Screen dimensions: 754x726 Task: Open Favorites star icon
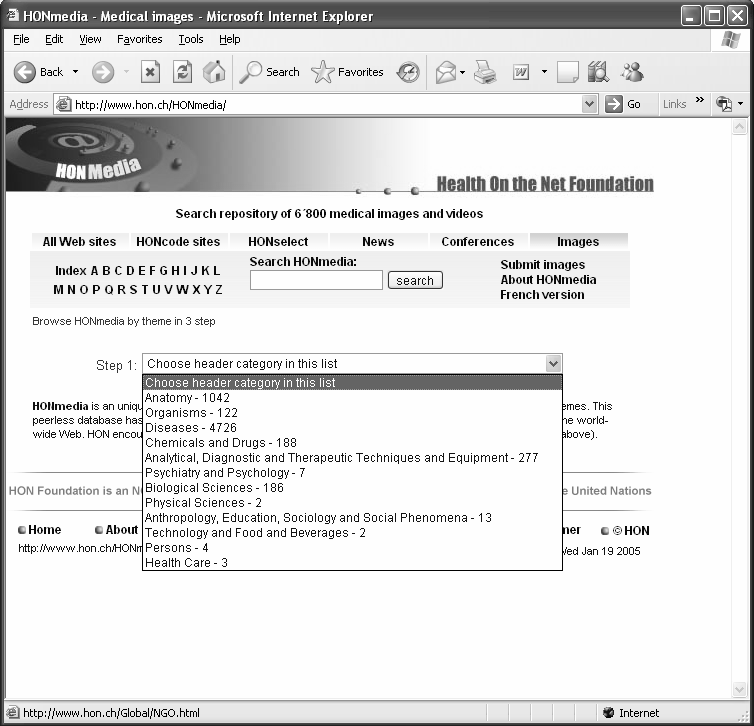[x=322, y=72]
